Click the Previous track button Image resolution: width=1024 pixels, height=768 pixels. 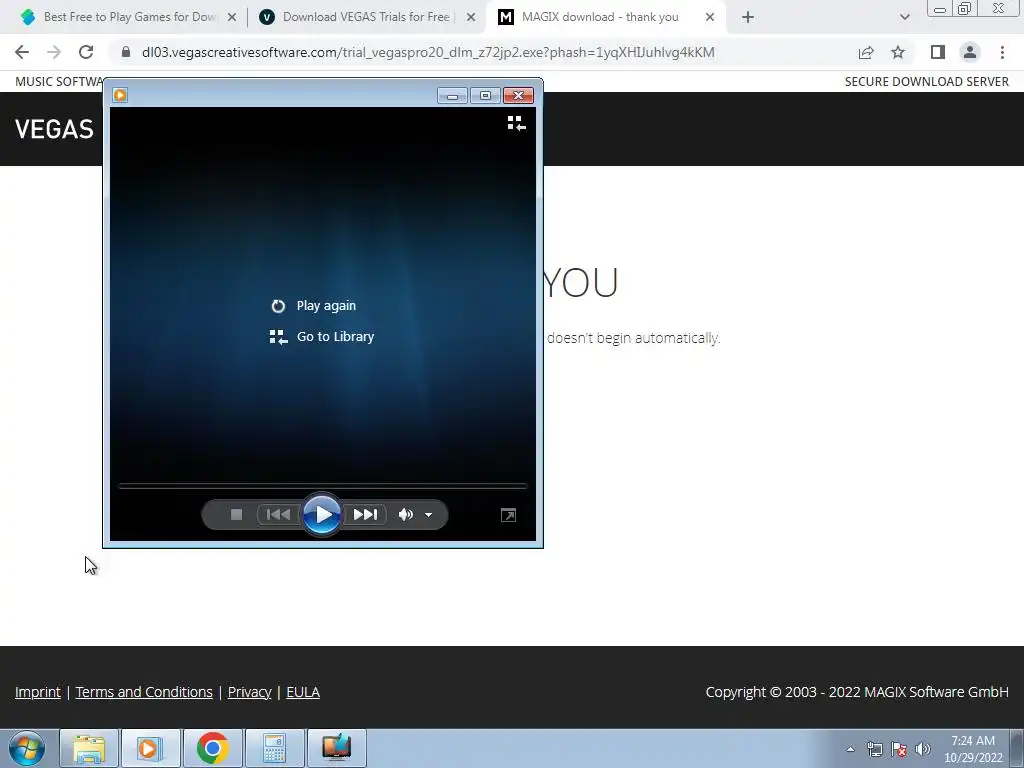(278, 515)
